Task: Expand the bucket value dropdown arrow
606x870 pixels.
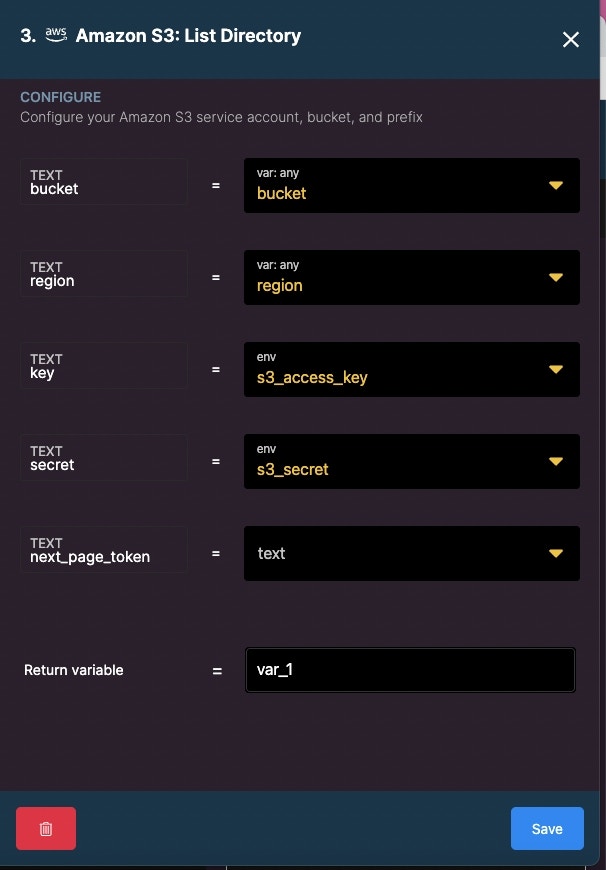Action: (556, 185)
